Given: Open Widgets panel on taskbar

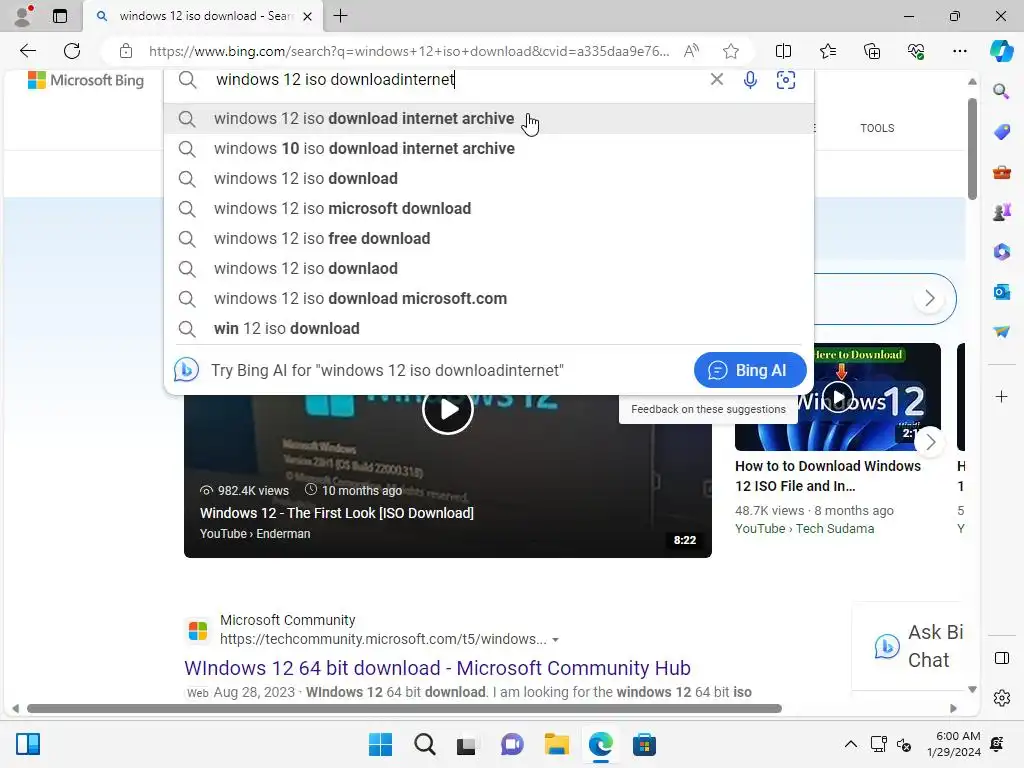Looking at the screenshot, I should click(x=28, y=744).
